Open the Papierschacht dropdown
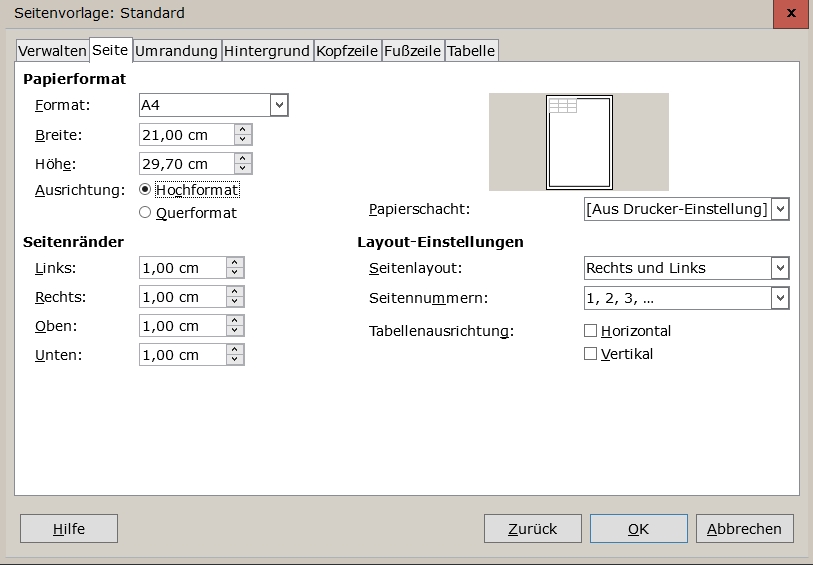Screen dimensions: 813x565 click(x=686, y=209)
